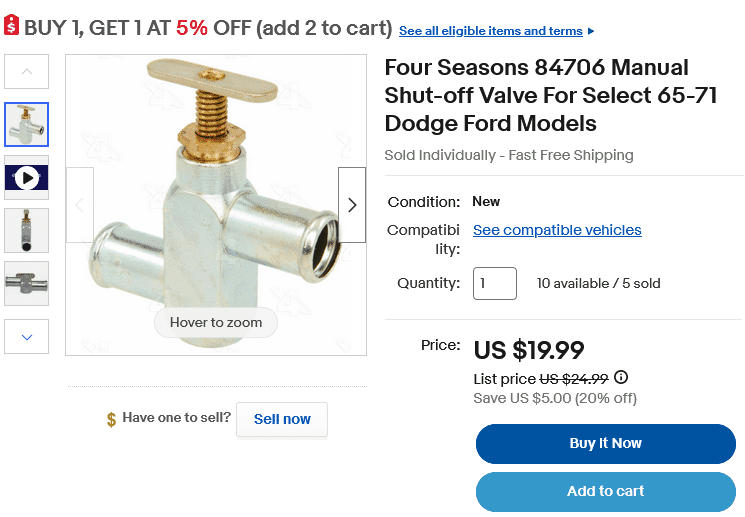Viewport: 745px width, 517px height.
Task: Select the third thumbnail showing upright valve
Action: pos(26,230)
